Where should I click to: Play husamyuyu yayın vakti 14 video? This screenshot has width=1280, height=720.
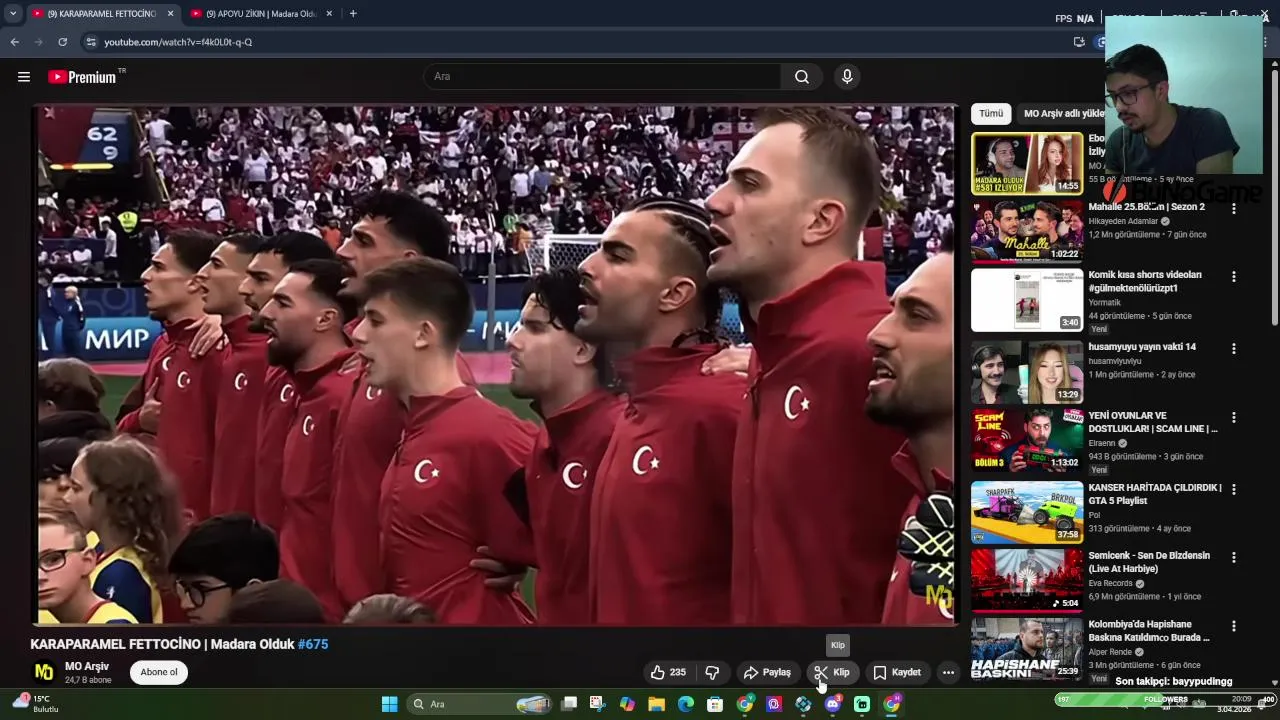(1027, 371)
